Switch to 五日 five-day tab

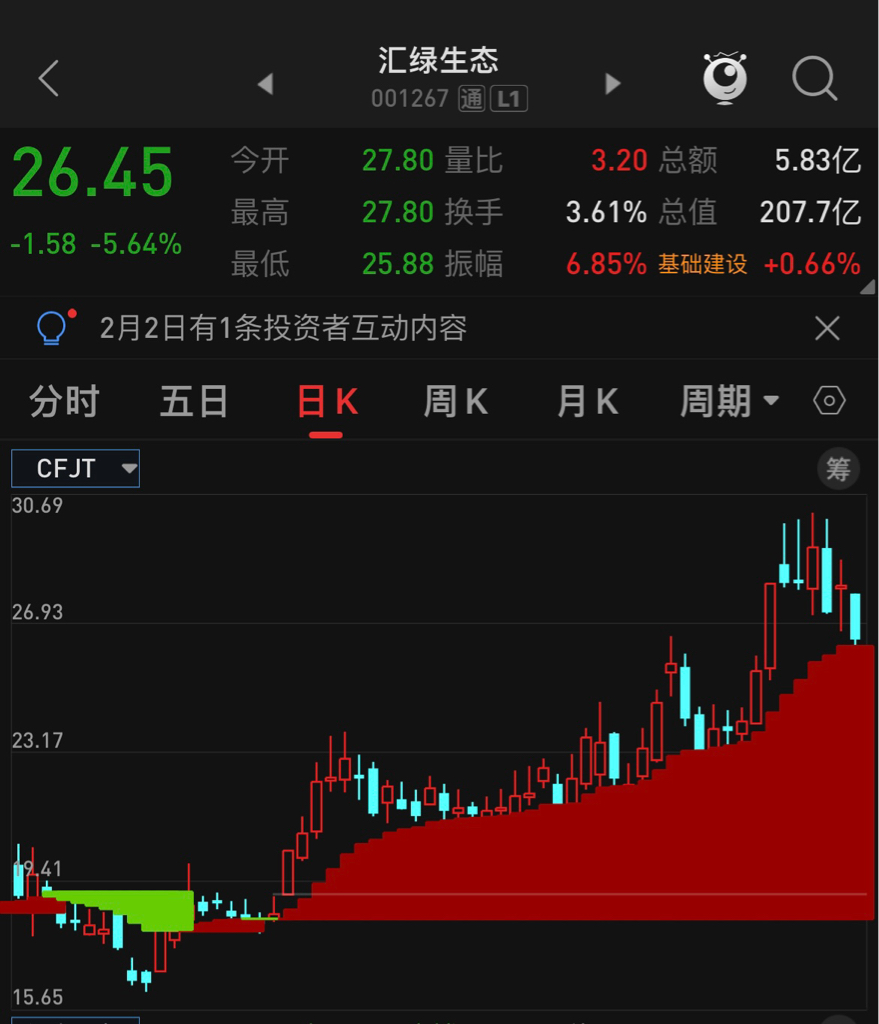pos(194,400)
